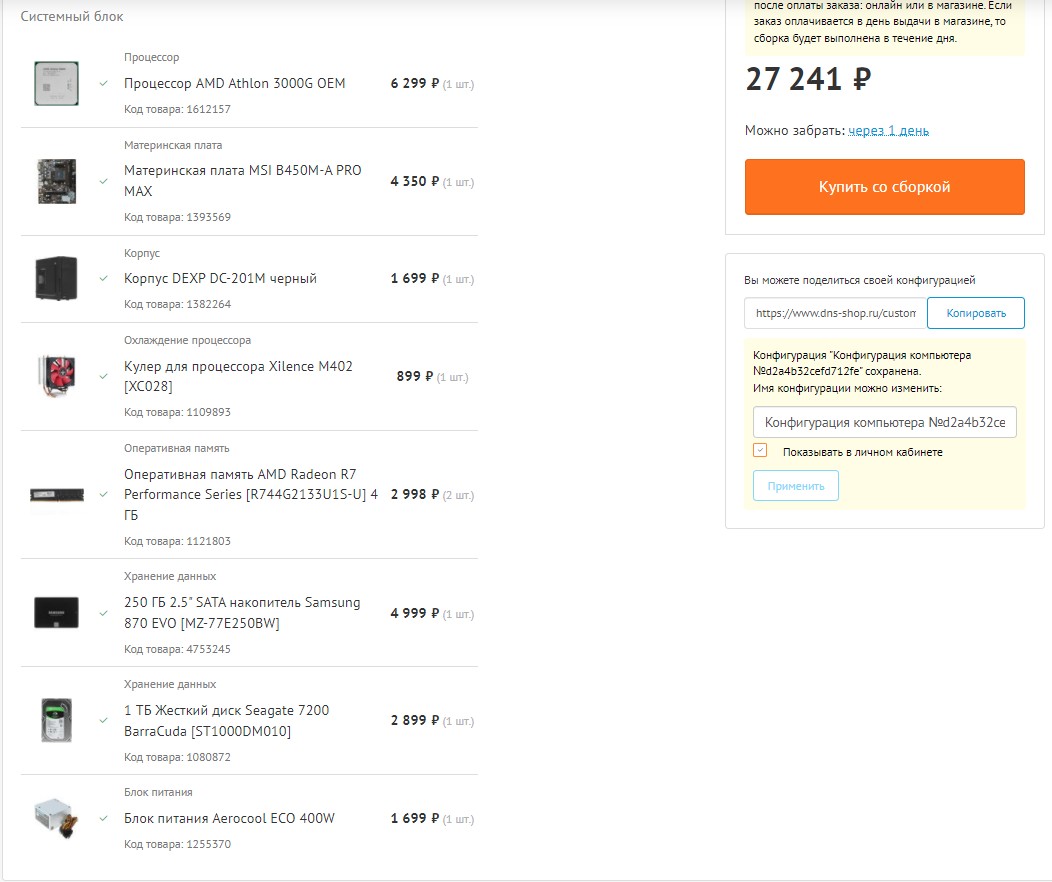Open Оперативная память AMD Radeon R7 Performance link
Image resolution: width=1052 pixels, height=882 pixels.
point(251,494)
